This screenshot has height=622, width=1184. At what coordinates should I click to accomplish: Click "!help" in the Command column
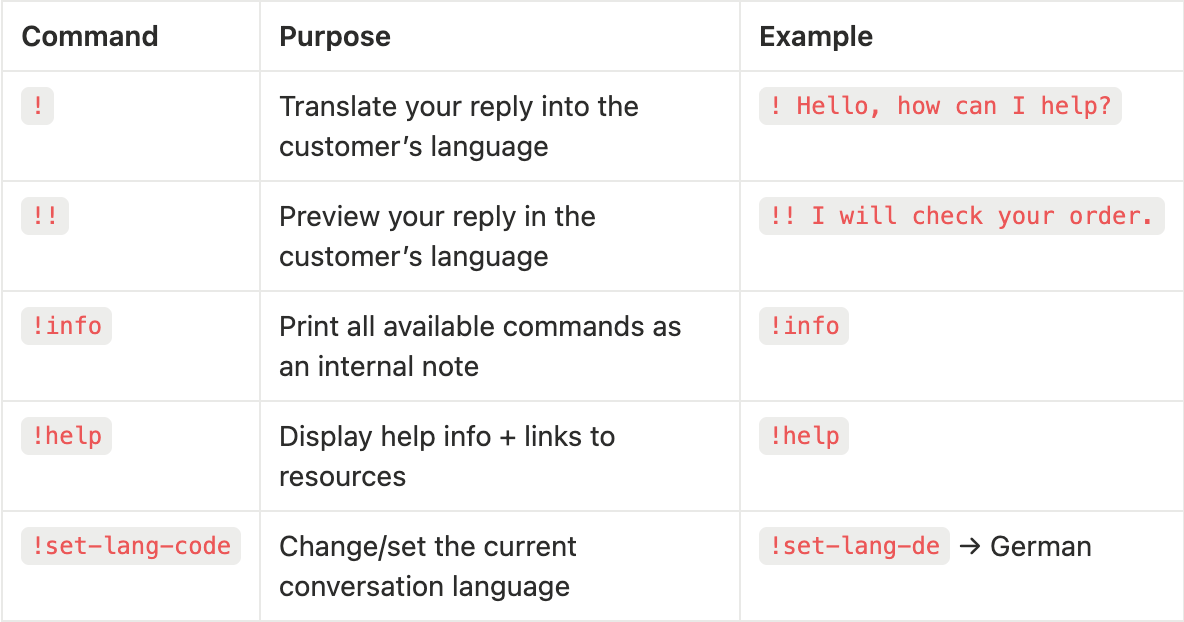click(66, 436)
